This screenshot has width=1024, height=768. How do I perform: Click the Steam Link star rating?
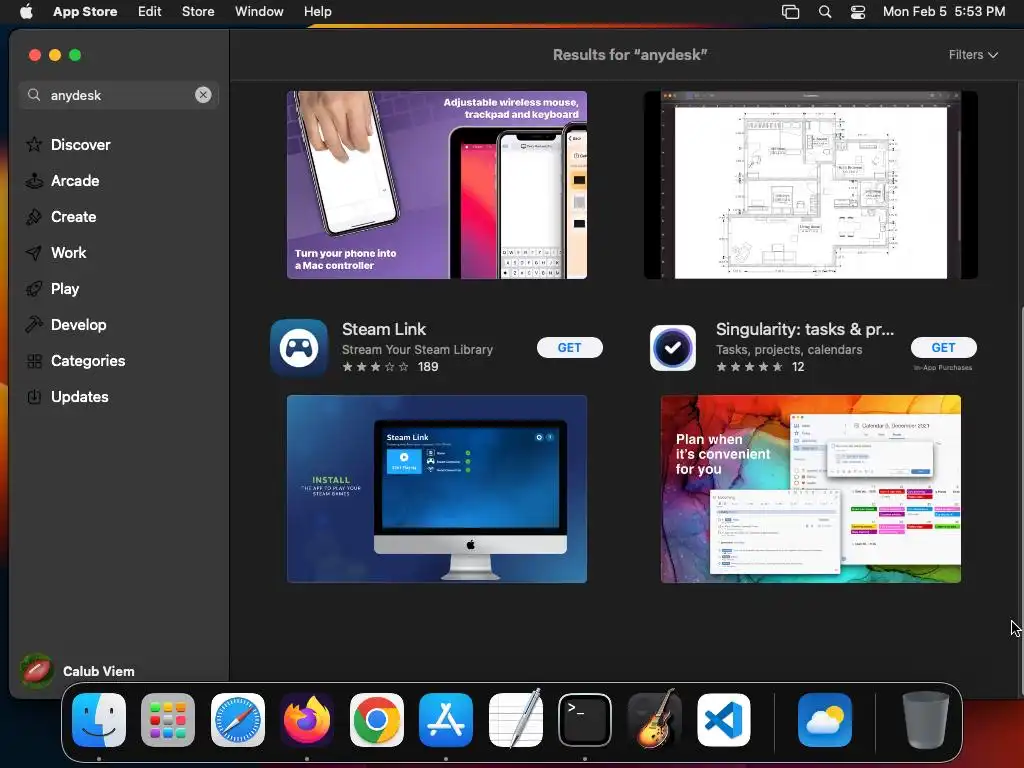tap(376, 367)
